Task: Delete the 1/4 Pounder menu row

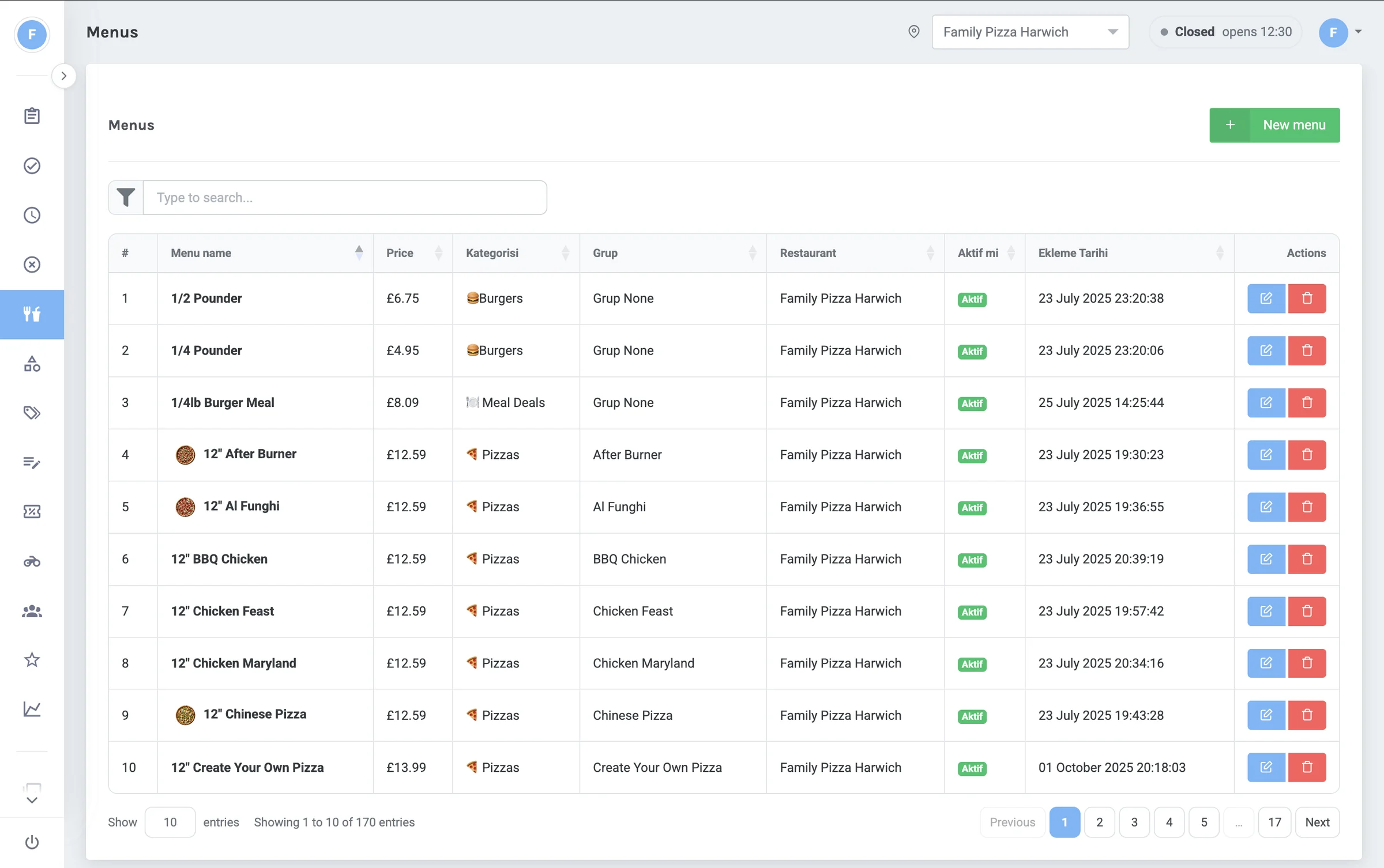Action: point(1307,350)
